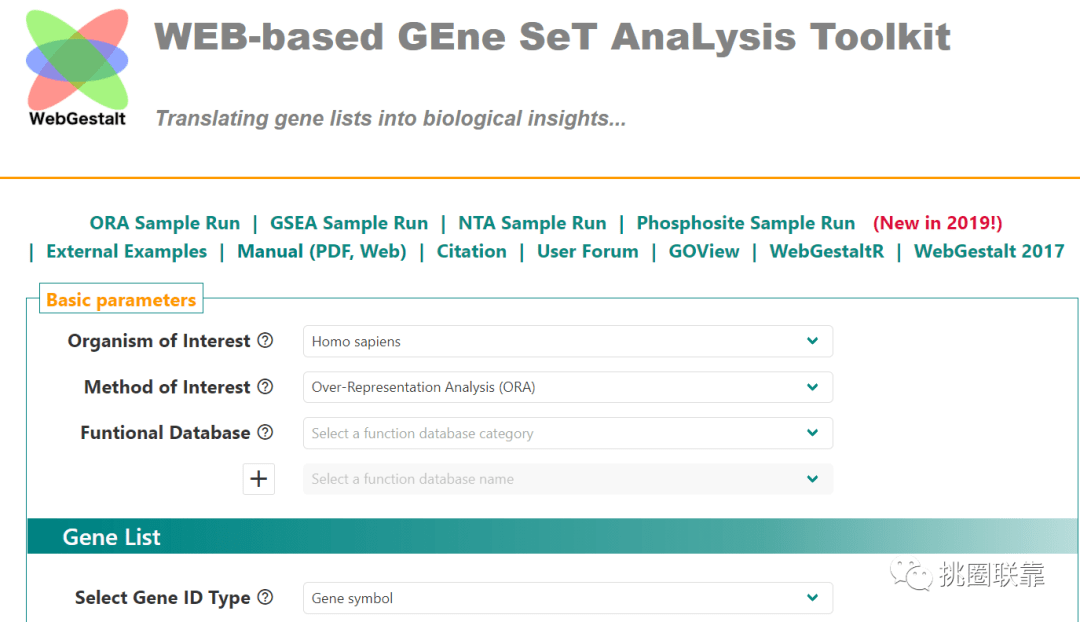Viewport: 1080px width, 622px height.
Task: Open NTA Sample Run link
Action: pos(532,223)
